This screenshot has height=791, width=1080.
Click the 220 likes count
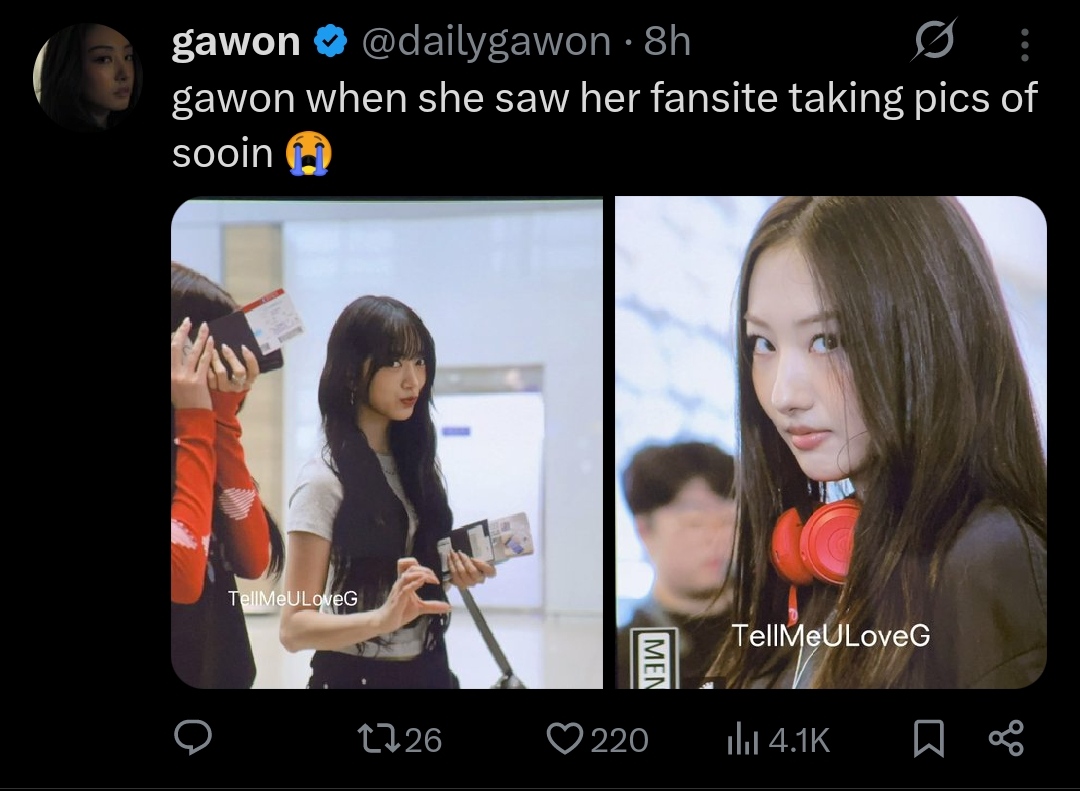point(619,741)
